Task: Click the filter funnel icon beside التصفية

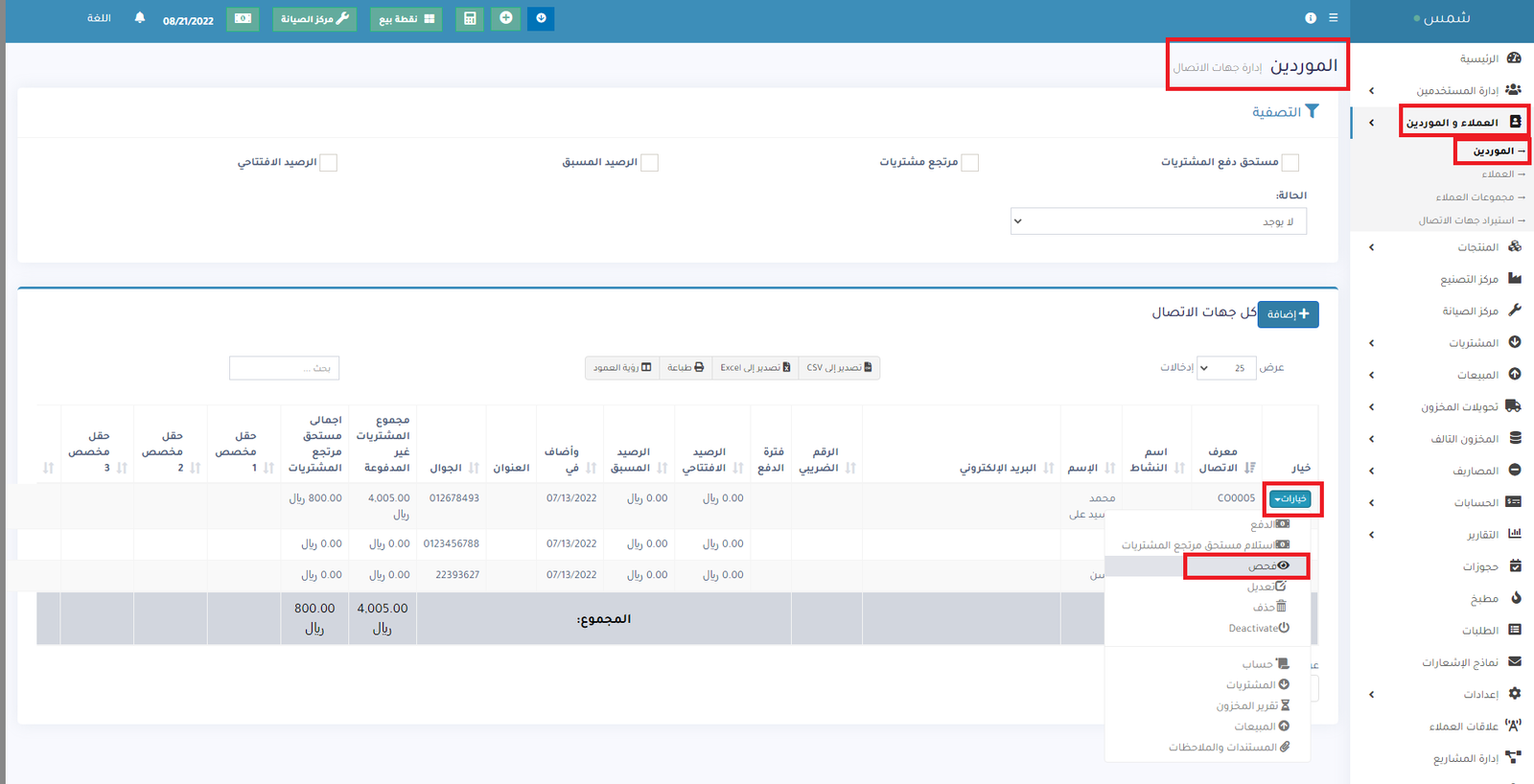Action: tap(1312, 112)
